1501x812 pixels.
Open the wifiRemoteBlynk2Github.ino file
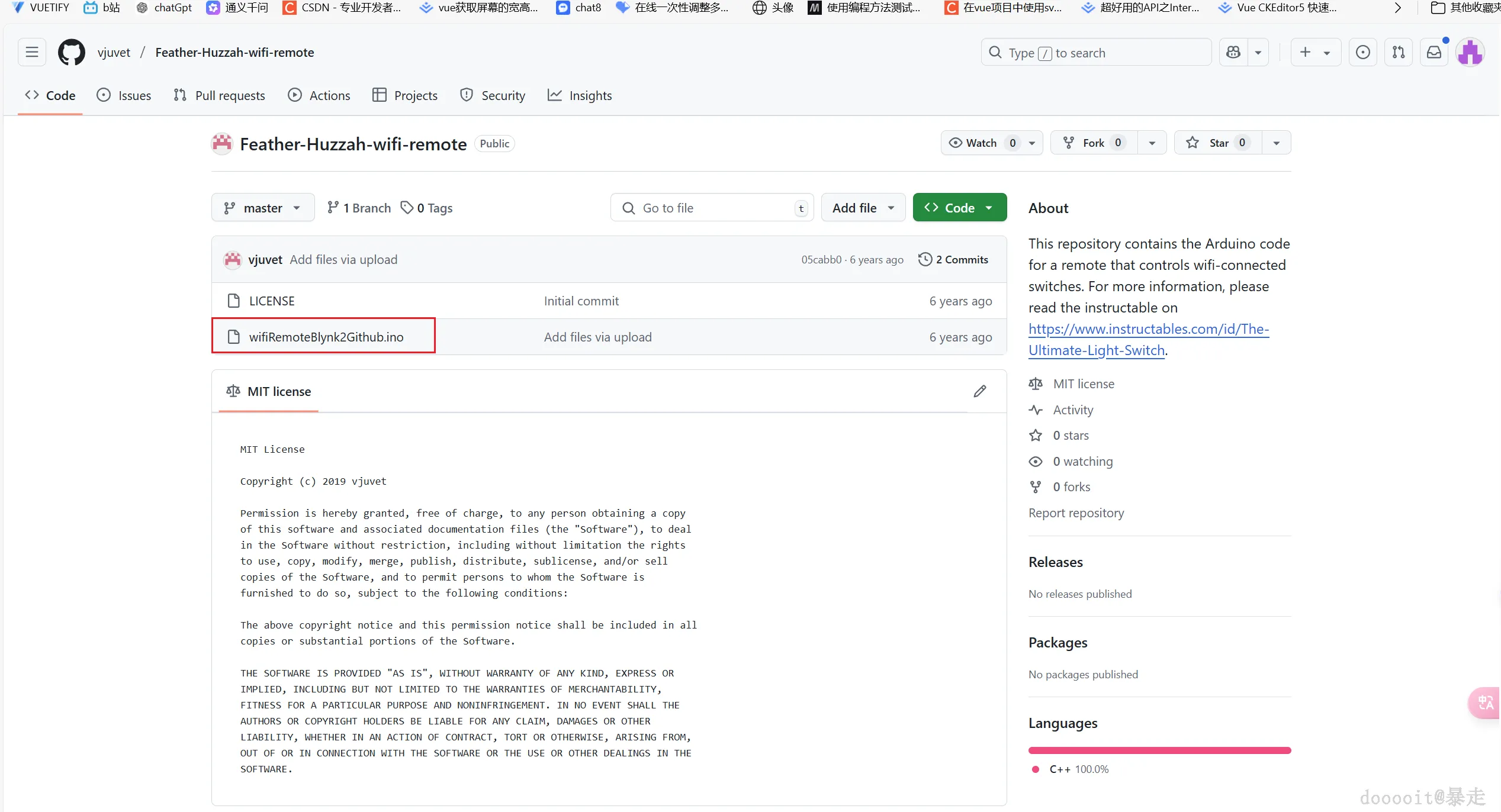click(326, 337)
